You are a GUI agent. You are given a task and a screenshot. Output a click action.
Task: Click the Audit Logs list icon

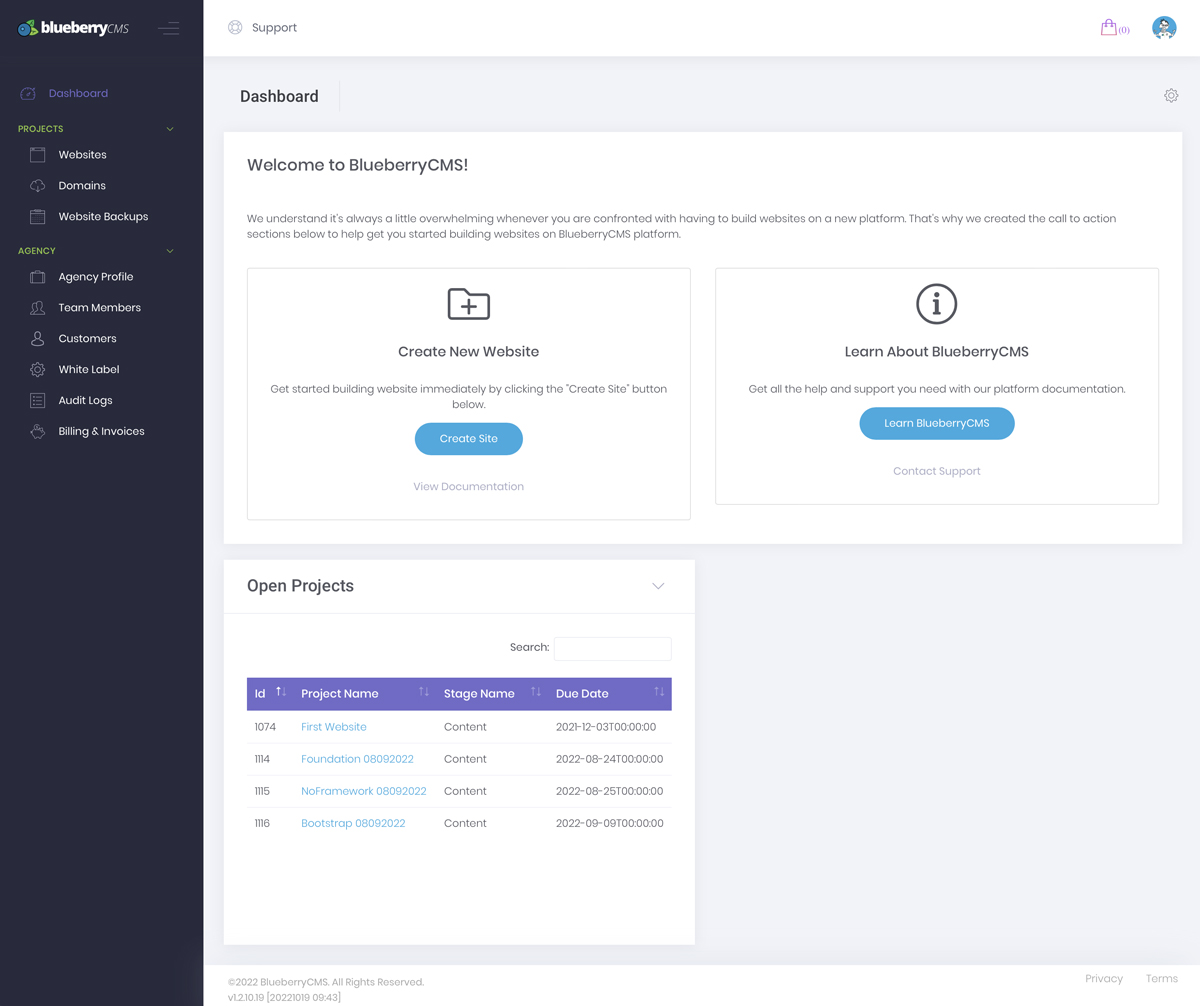37,401
